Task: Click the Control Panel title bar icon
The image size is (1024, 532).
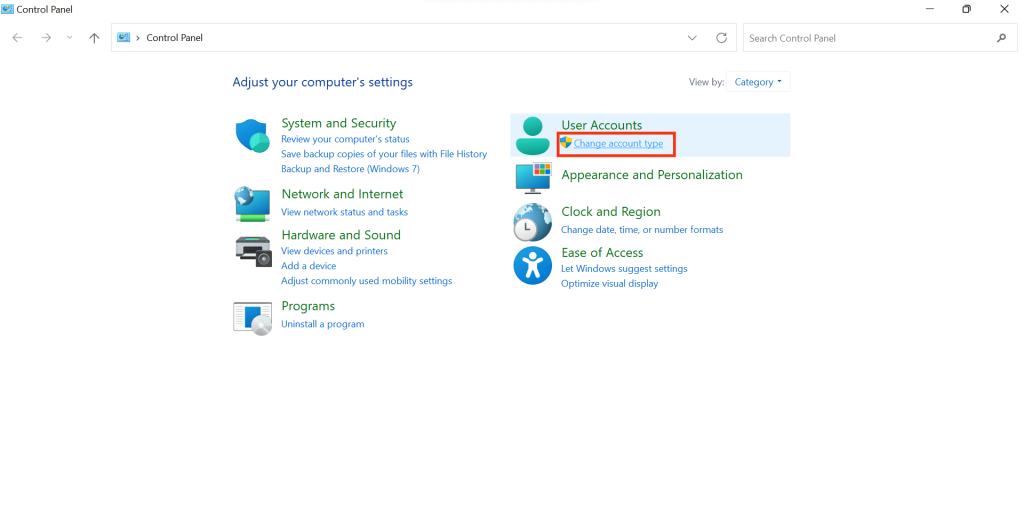Action: 7,9
